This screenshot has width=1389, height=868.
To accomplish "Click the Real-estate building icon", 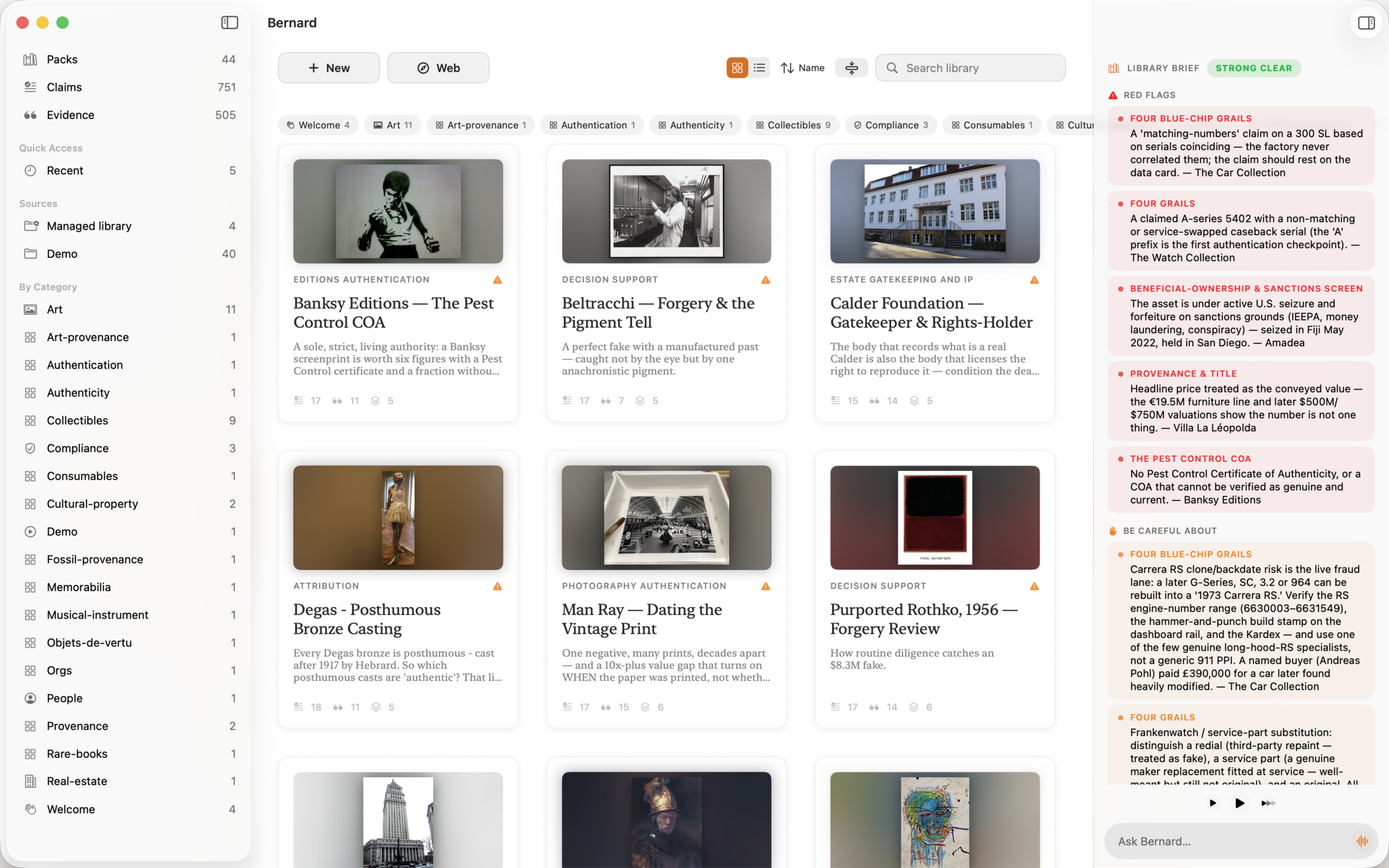I will click(30, 782).
